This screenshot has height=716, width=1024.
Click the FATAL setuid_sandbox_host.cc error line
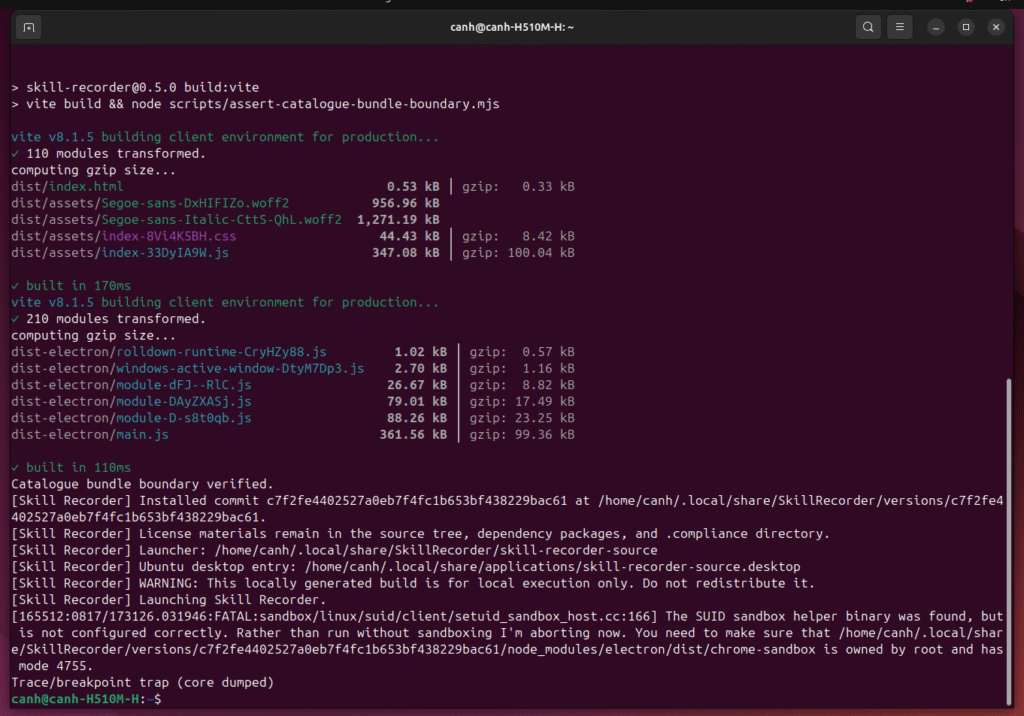[x=507, y=617]
